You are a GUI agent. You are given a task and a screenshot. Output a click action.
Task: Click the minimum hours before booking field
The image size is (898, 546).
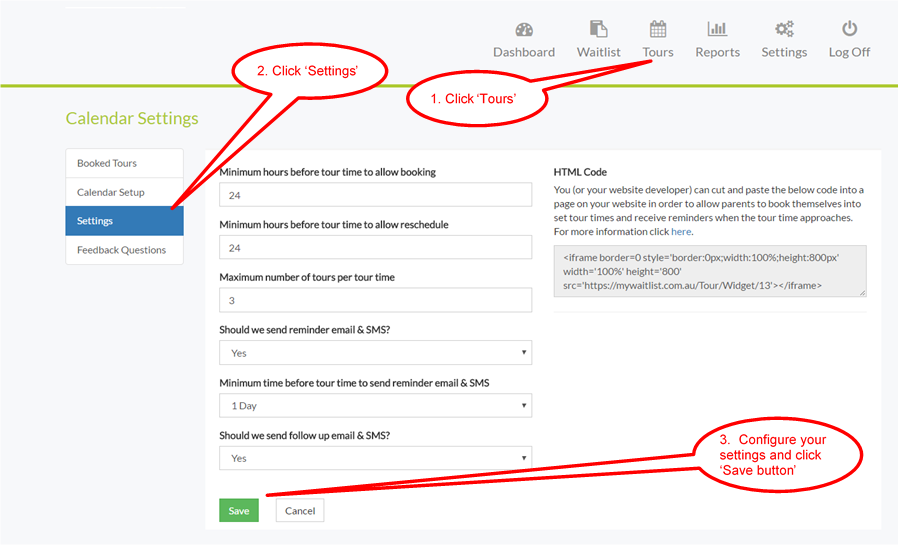tap(375, 195)
